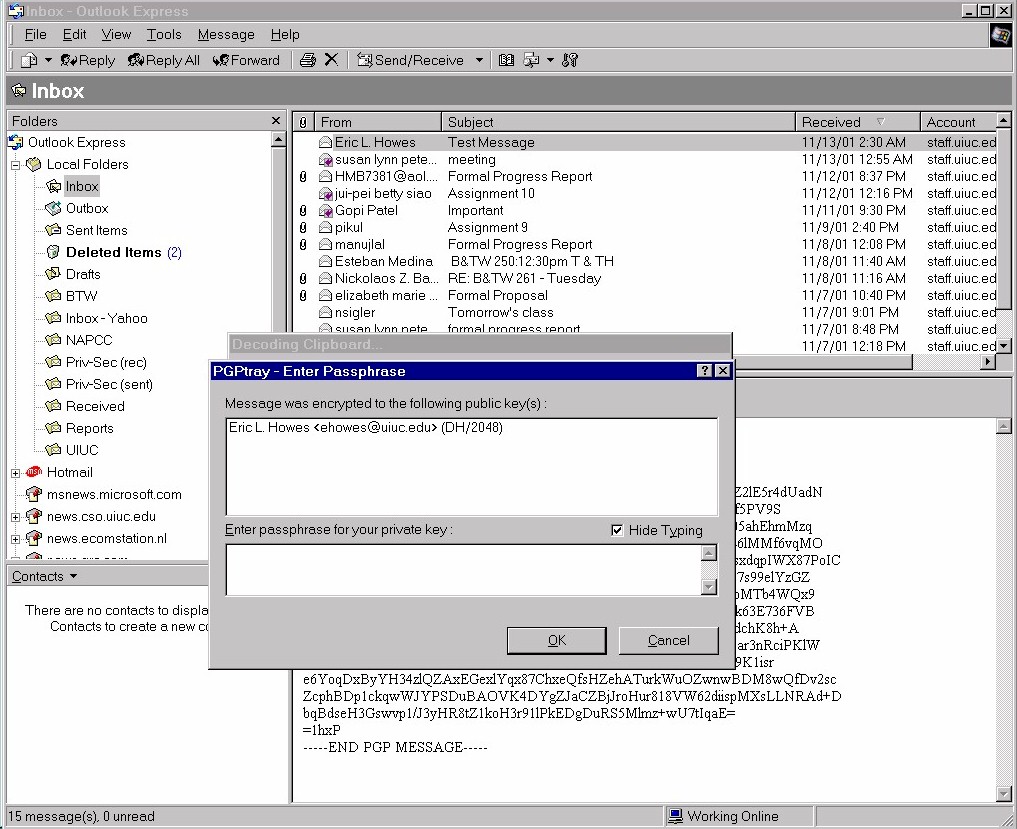Close the Folders pane with X
The image size is (1017, 829).
(x=276, y=121)
